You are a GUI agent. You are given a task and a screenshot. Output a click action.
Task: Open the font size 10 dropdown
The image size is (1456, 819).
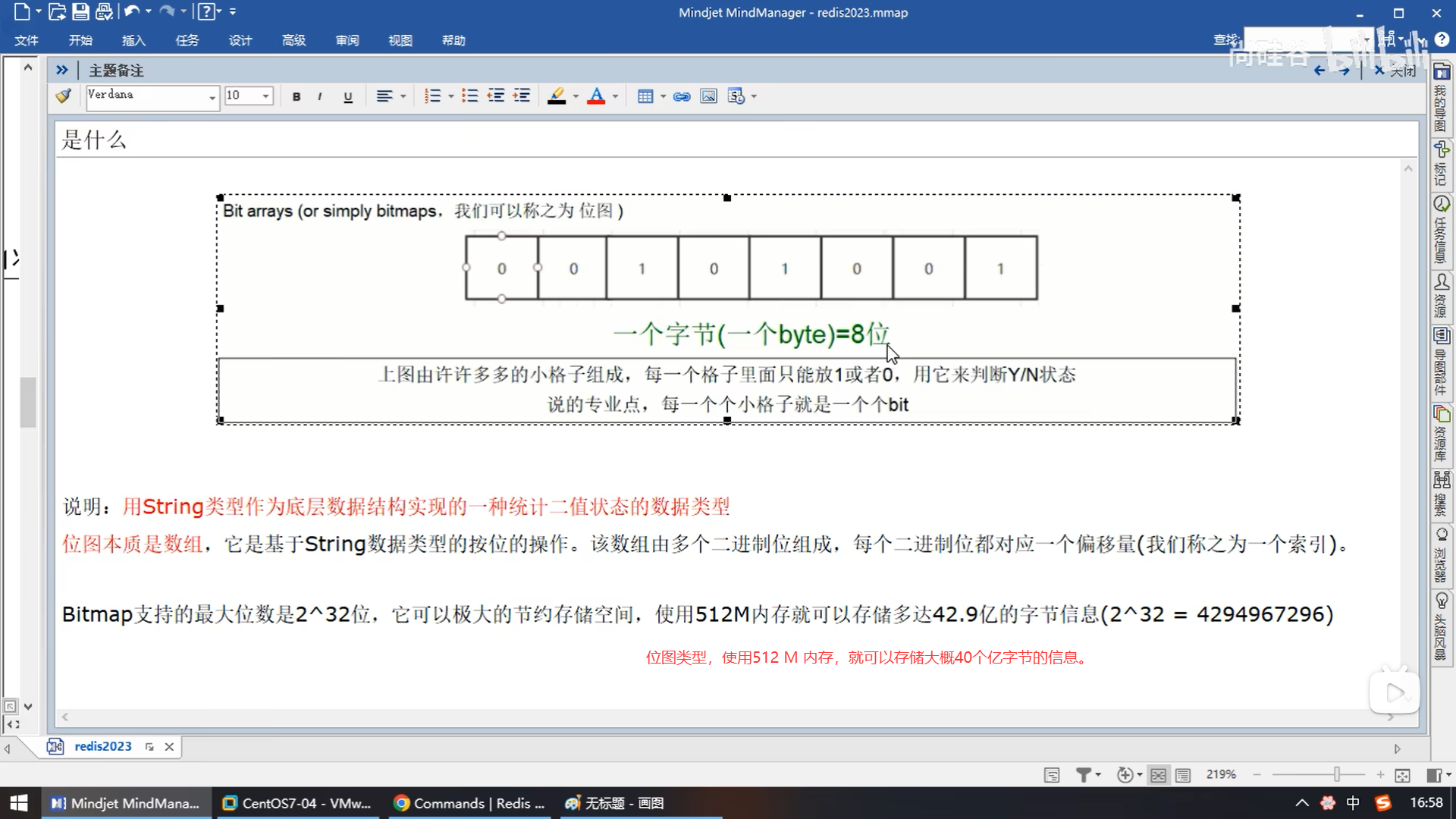coord(265,96)
